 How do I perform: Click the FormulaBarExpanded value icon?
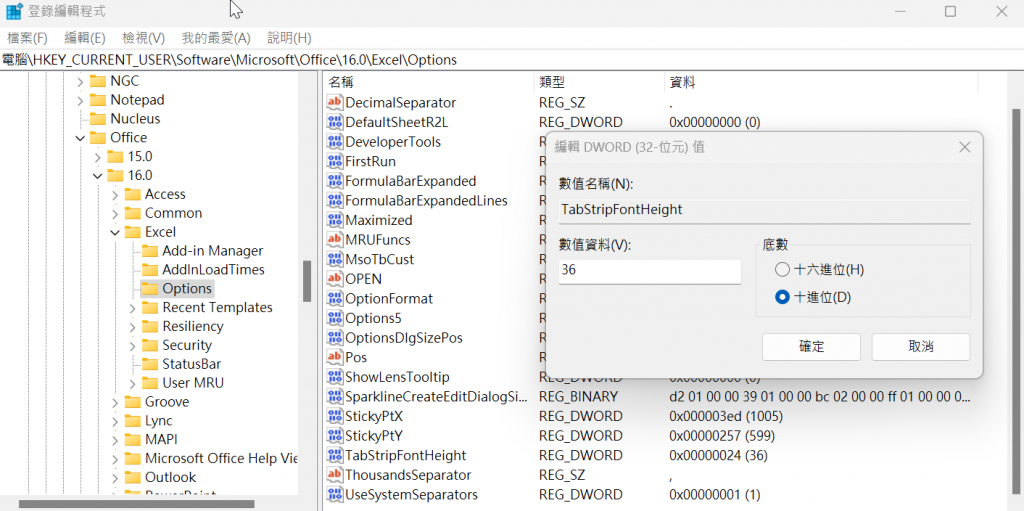point(334,181)
